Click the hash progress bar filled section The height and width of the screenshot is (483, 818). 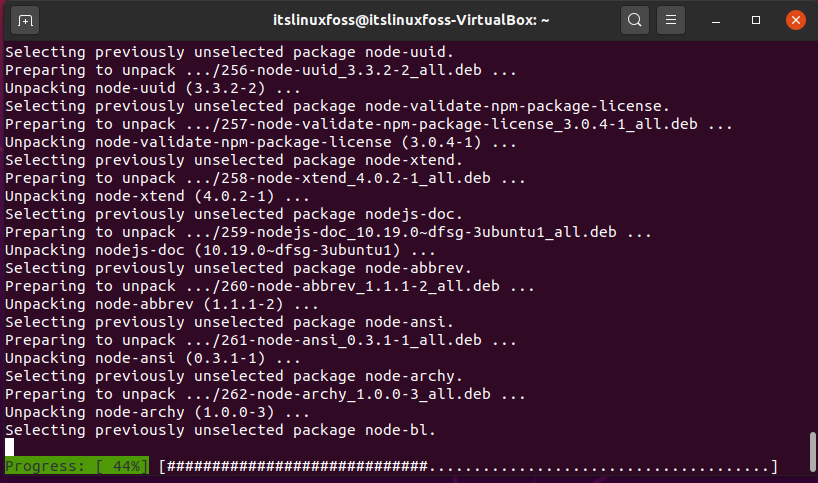(297, 466)
